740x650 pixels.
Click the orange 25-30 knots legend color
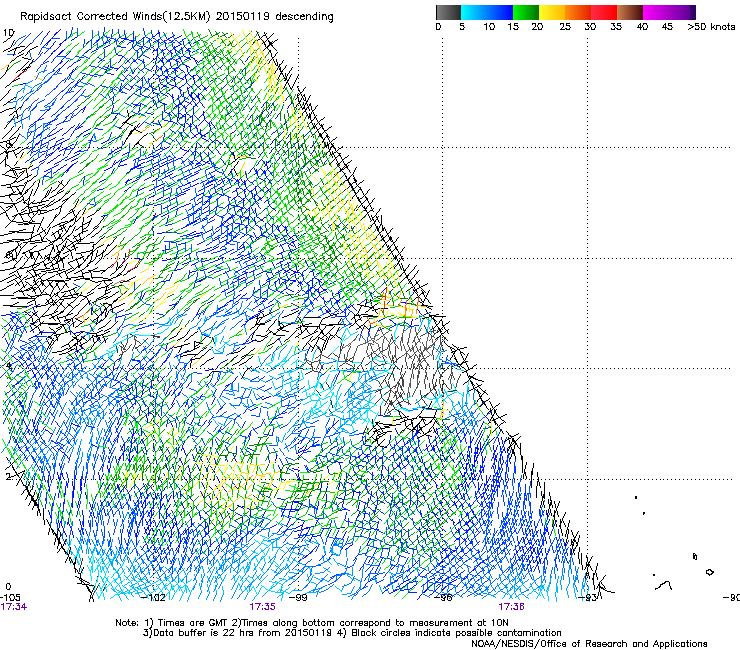[x=578, y=12]
